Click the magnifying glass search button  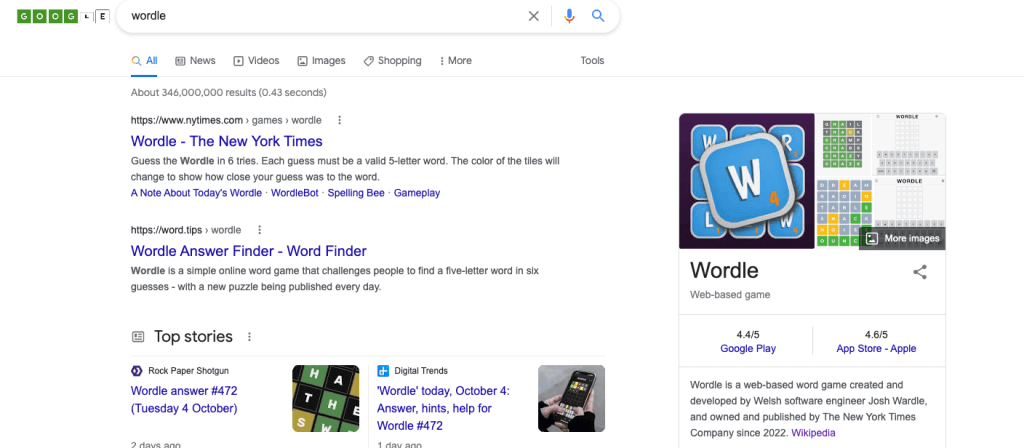pyautogui.click(x=598, y=16)
